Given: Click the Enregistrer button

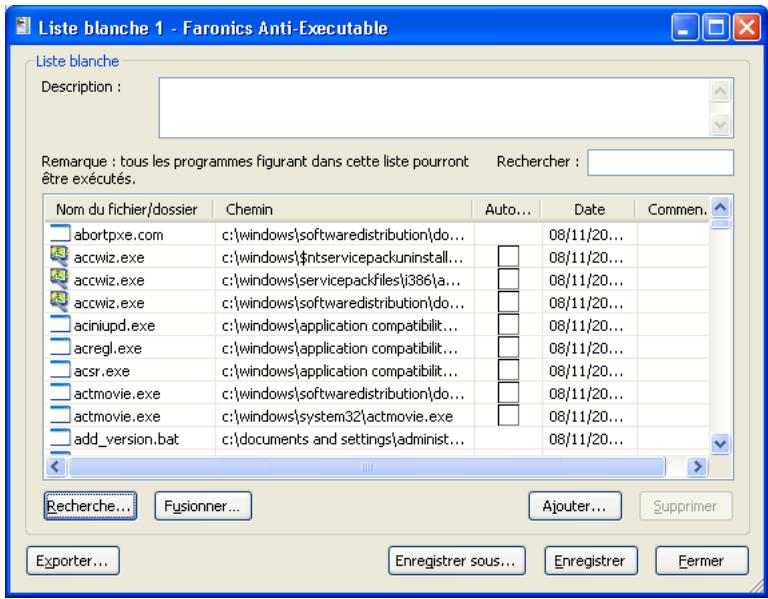Looking at the screenshot, I should pos(591,560).
